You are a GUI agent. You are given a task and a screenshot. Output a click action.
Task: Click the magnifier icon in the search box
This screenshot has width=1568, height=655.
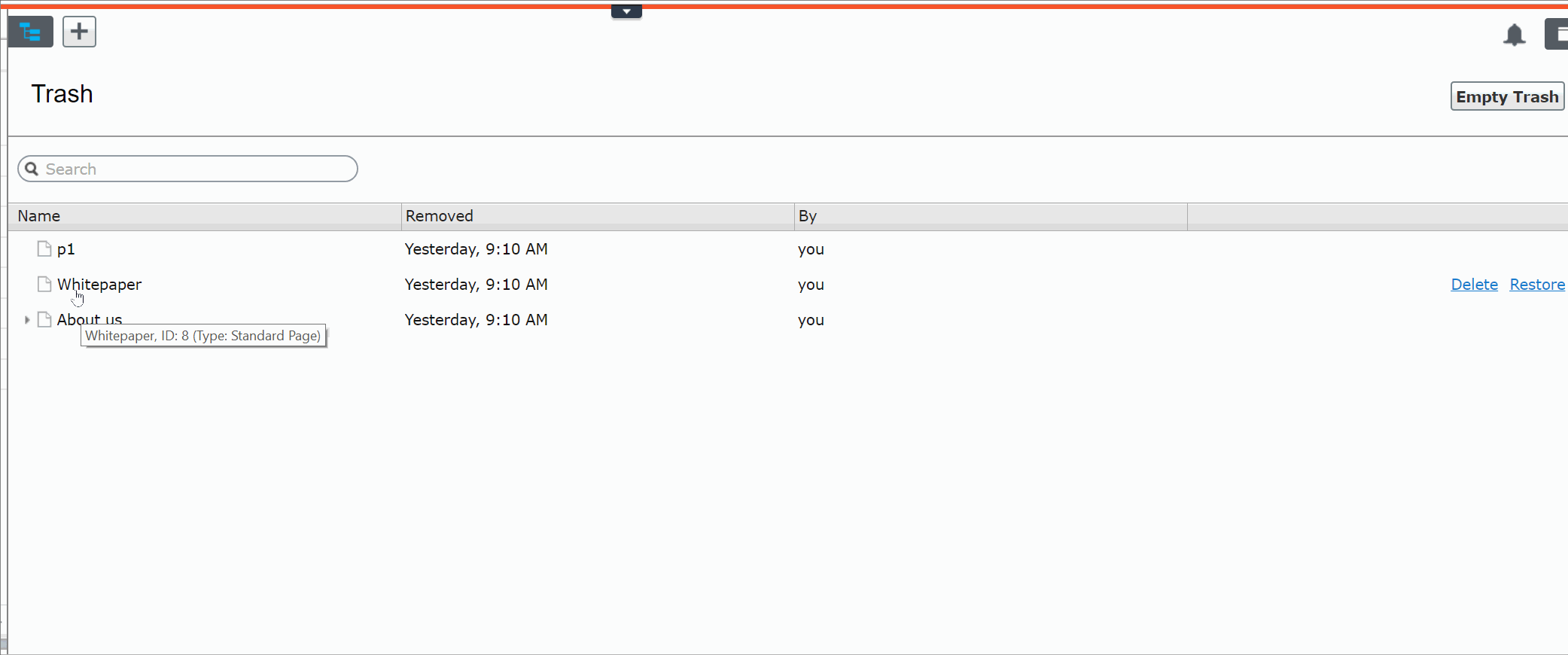(x=32, y=169)
